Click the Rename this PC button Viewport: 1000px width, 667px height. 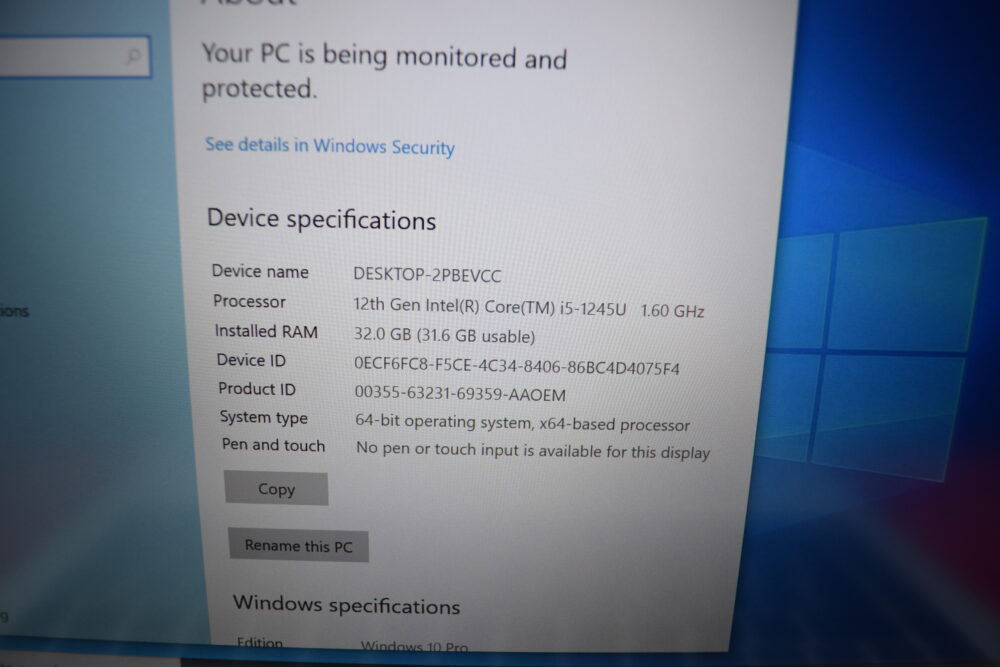click(x=298, y=546)
